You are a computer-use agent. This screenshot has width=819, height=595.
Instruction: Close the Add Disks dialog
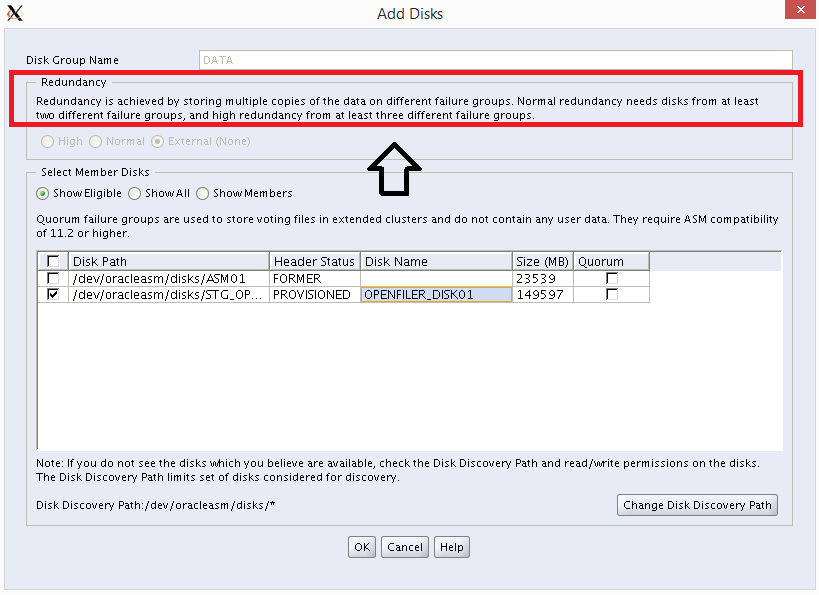click(800, 9)
